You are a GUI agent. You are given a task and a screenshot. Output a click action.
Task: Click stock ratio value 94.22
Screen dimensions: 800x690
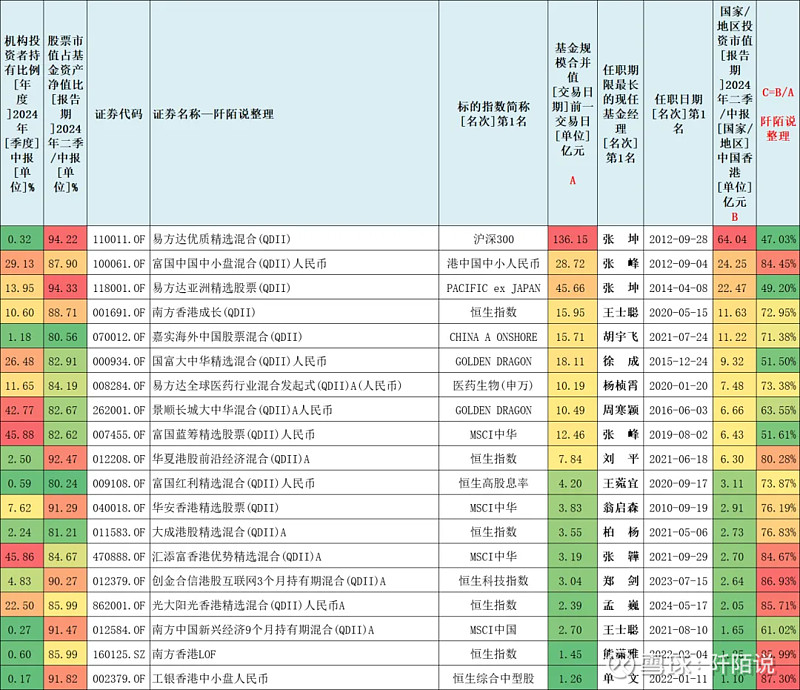[63, 239]
